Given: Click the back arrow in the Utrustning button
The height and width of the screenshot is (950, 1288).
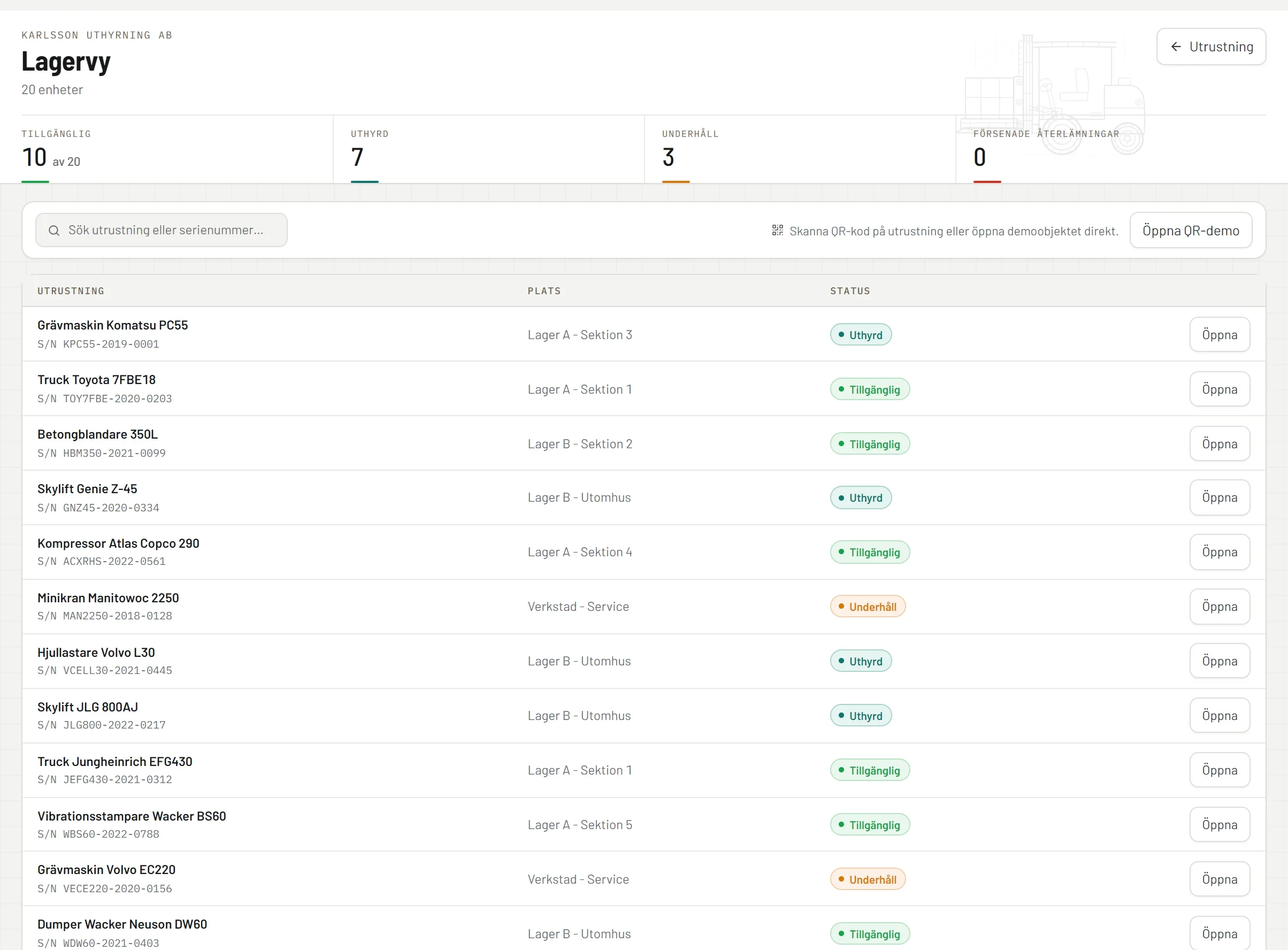Looking at the screenshot, I should (x=1176, y=47).
